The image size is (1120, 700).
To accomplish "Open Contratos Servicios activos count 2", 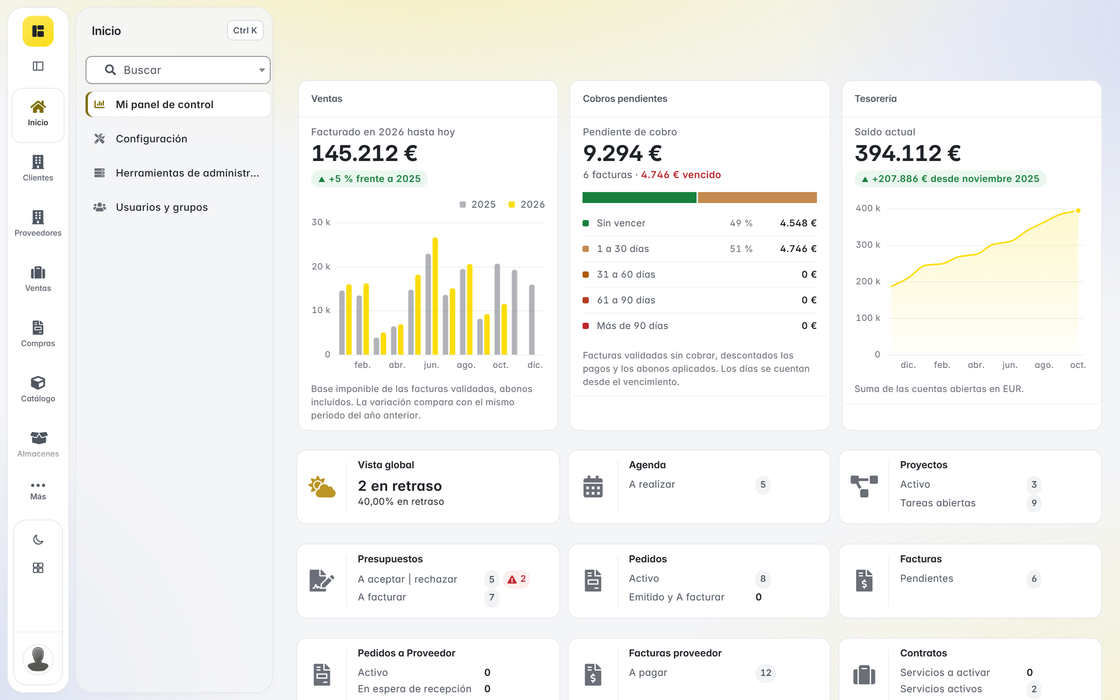I will [1034, 689].
